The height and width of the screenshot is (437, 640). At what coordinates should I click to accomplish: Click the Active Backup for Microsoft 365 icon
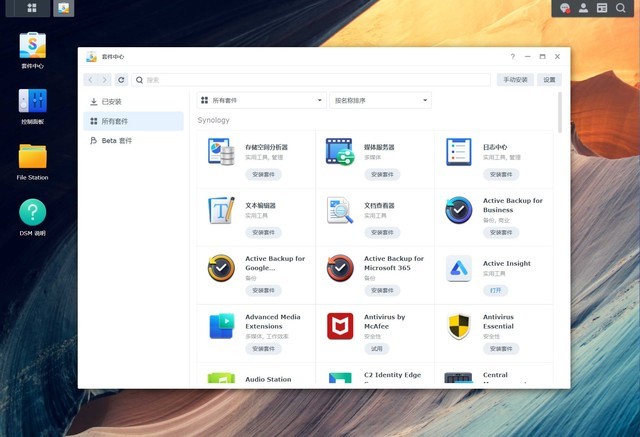[x=340, y=268]
